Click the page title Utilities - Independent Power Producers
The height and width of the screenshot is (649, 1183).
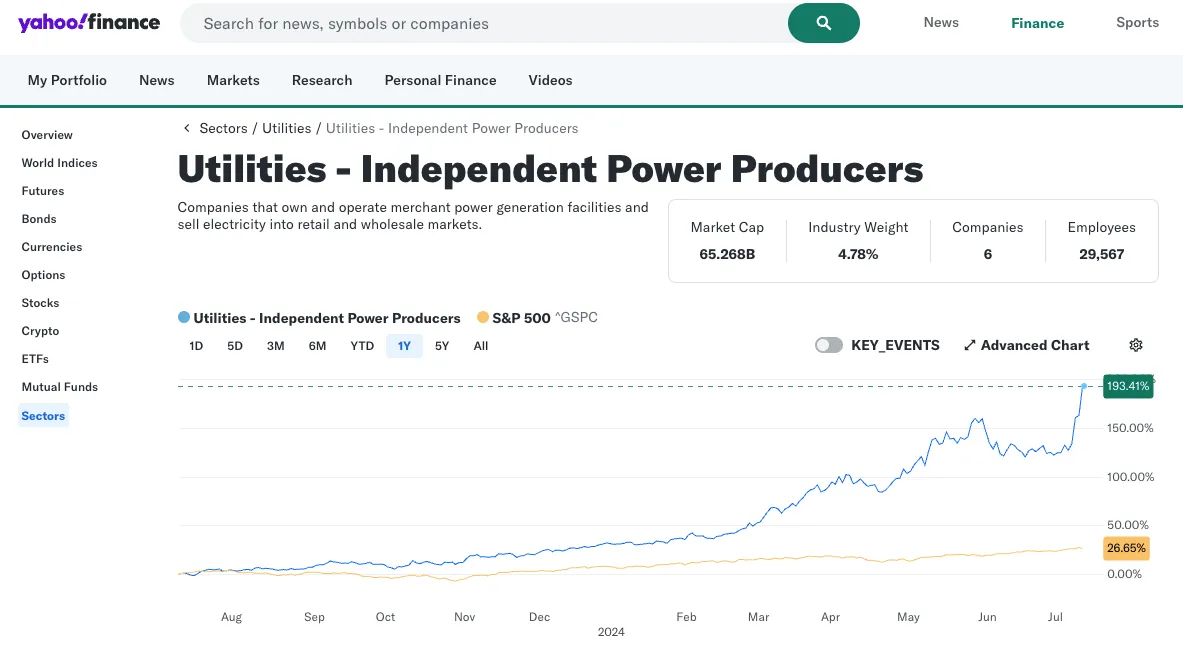tap(551, 169)
